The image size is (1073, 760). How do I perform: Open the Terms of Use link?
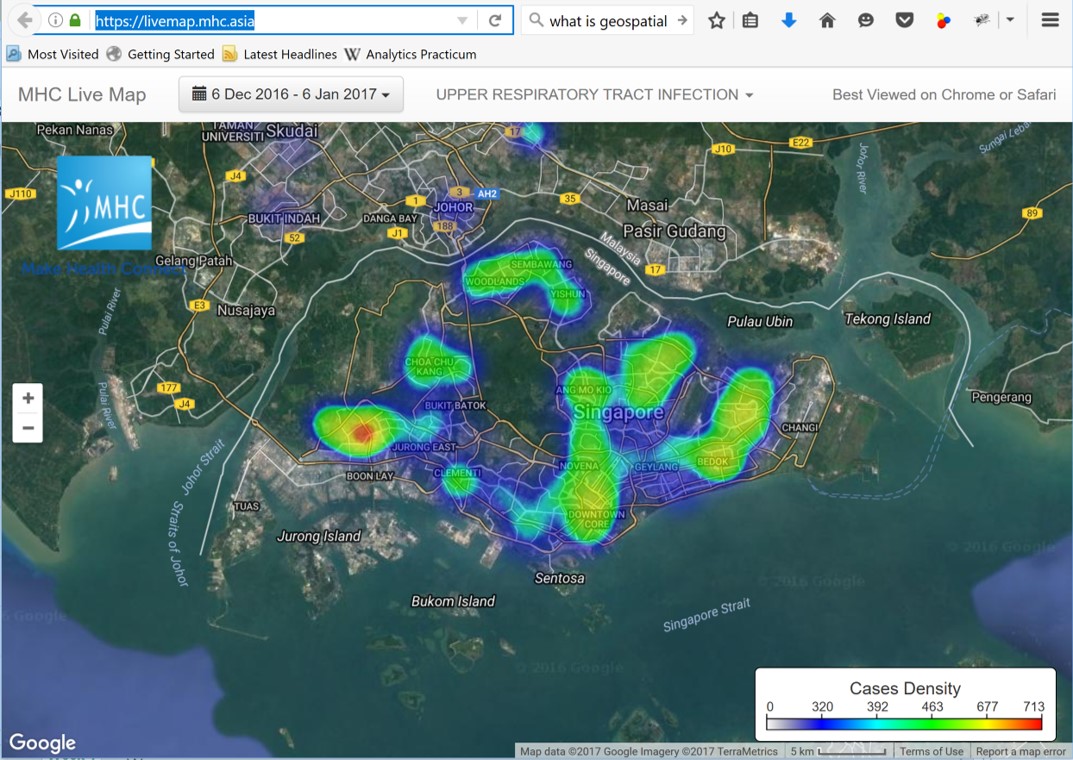931,751
